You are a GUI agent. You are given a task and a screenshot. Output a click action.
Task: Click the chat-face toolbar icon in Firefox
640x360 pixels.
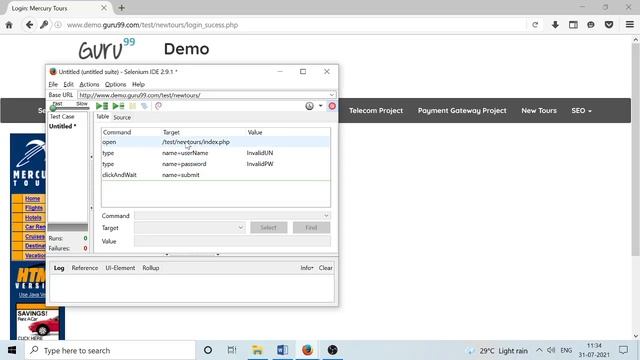591,25
